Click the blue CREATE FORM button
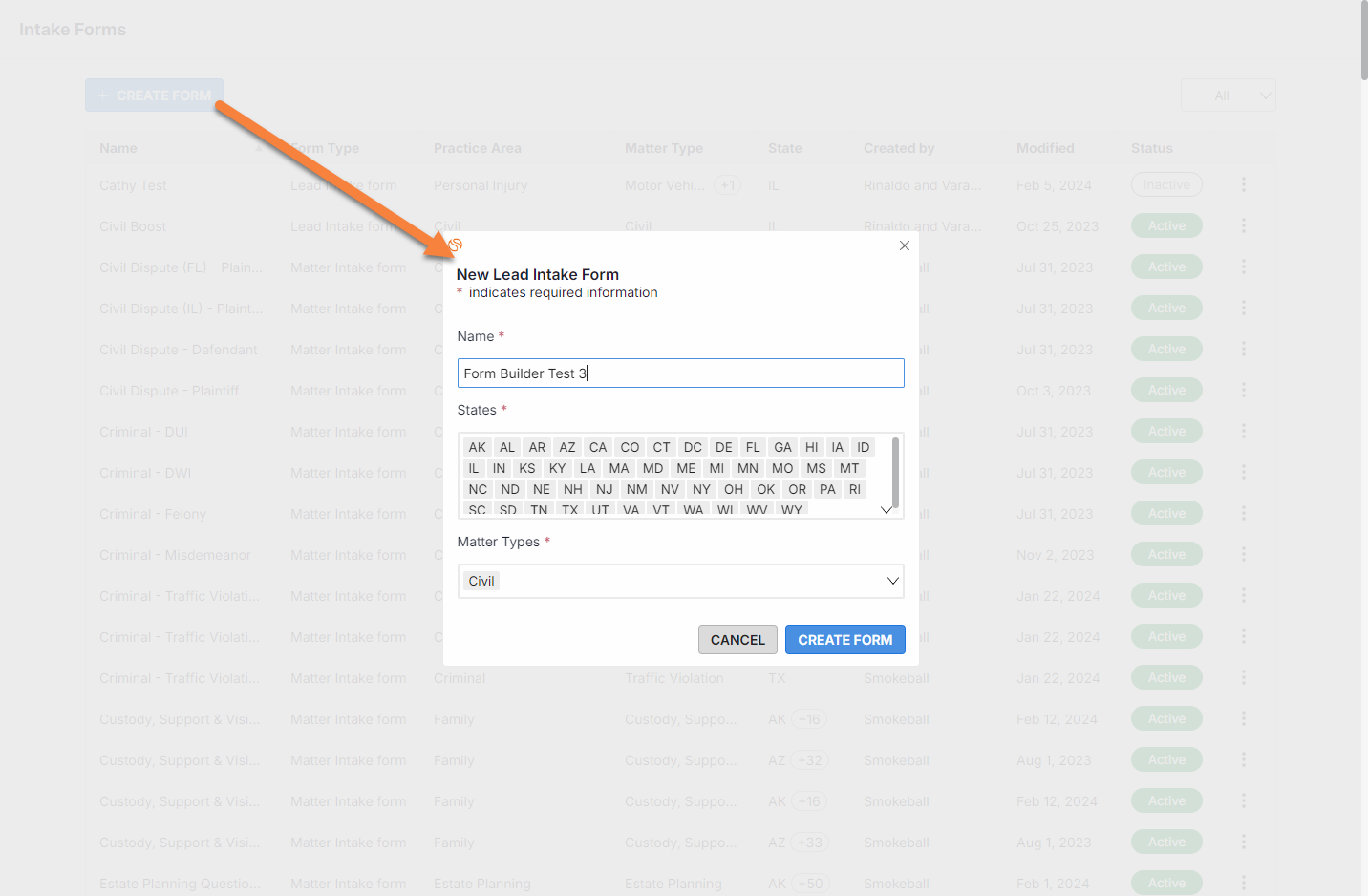Image resolution: width=1368 pixels, height=896 pixels. click(x=844, y=639)
